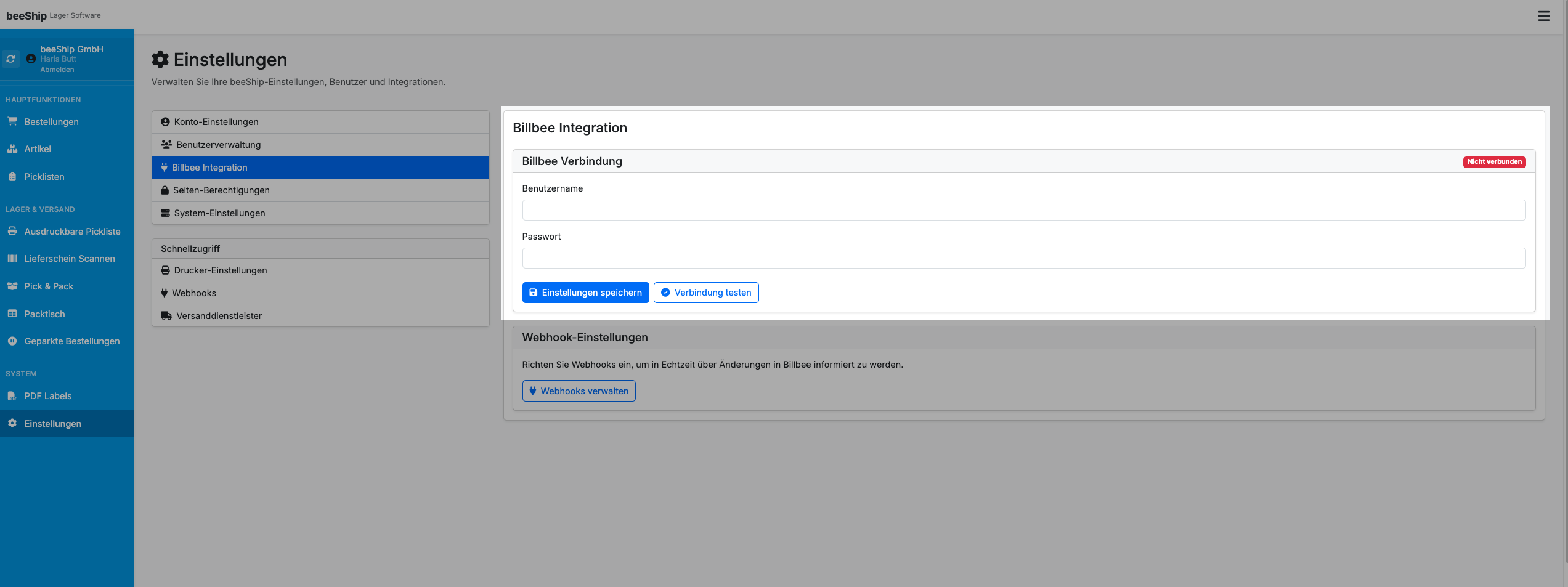The image size is (1568, 587).
Task: Click the Schnellzugriff list header
Action: pos(320,249)
